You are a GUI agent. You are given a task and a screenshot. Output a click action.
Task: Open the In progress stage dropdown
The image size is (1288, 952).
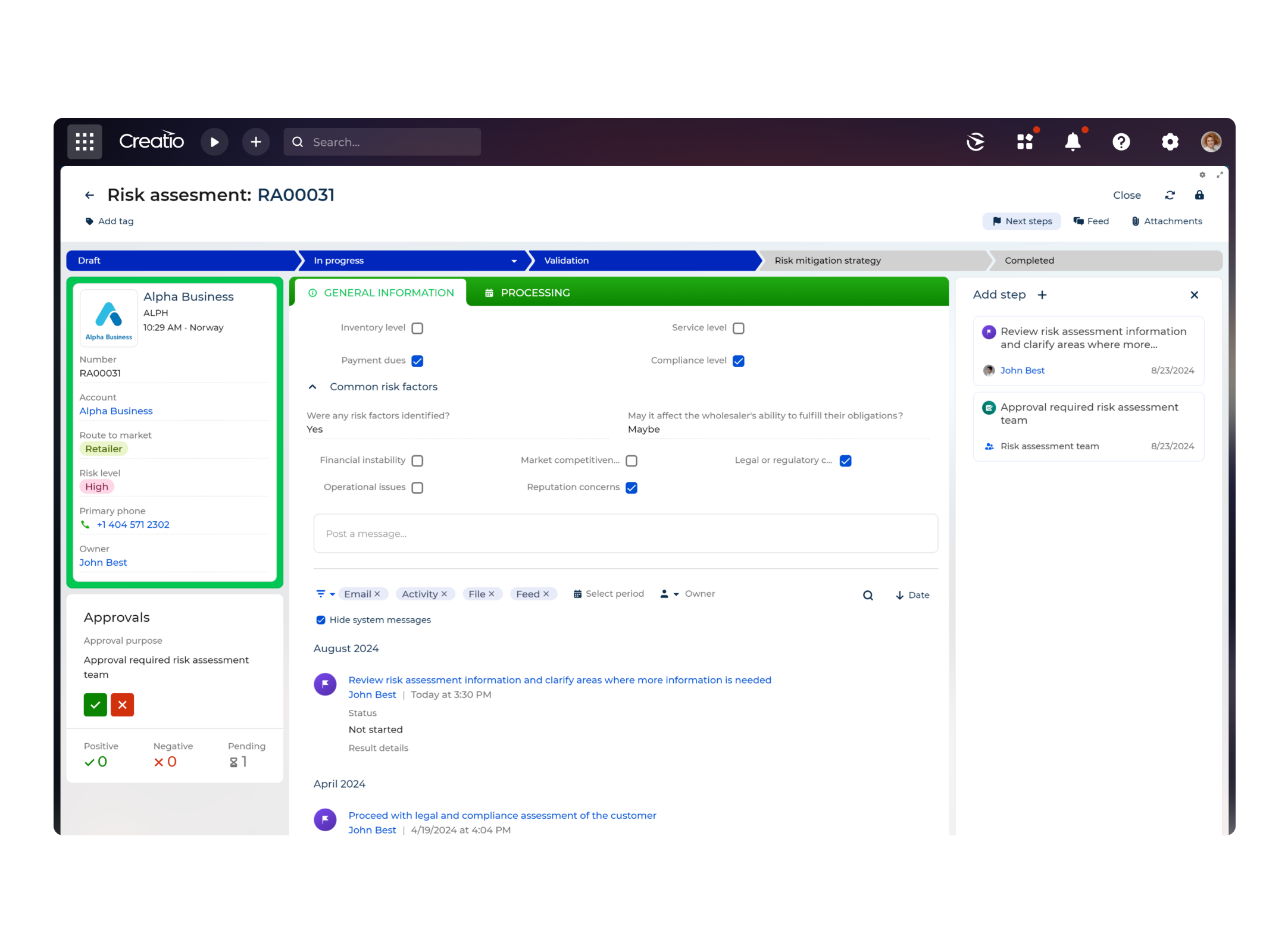coord(514,261)
